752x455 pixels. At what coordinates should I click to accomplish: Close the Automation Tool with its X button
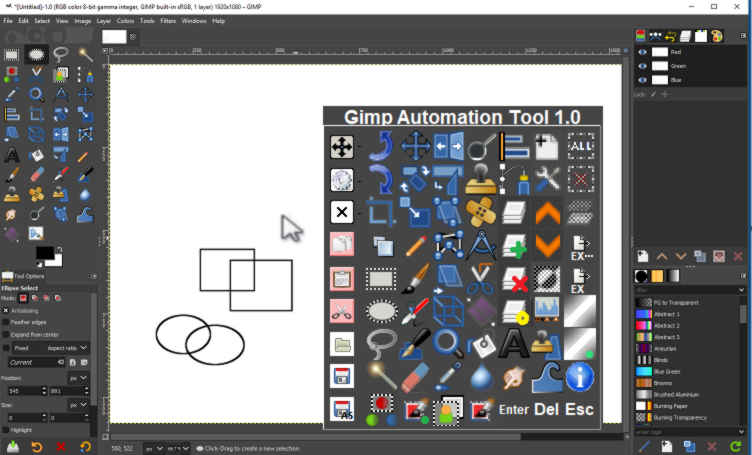pos(342,212)
